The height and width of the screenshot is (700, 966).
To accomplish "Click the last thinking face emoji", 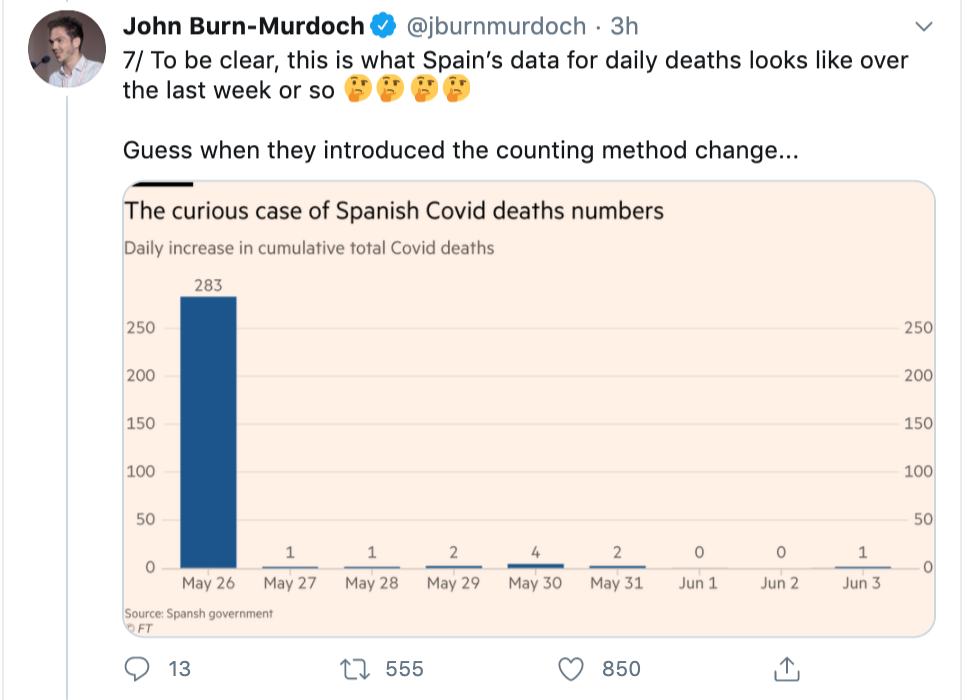I will [x=458, y=92].
